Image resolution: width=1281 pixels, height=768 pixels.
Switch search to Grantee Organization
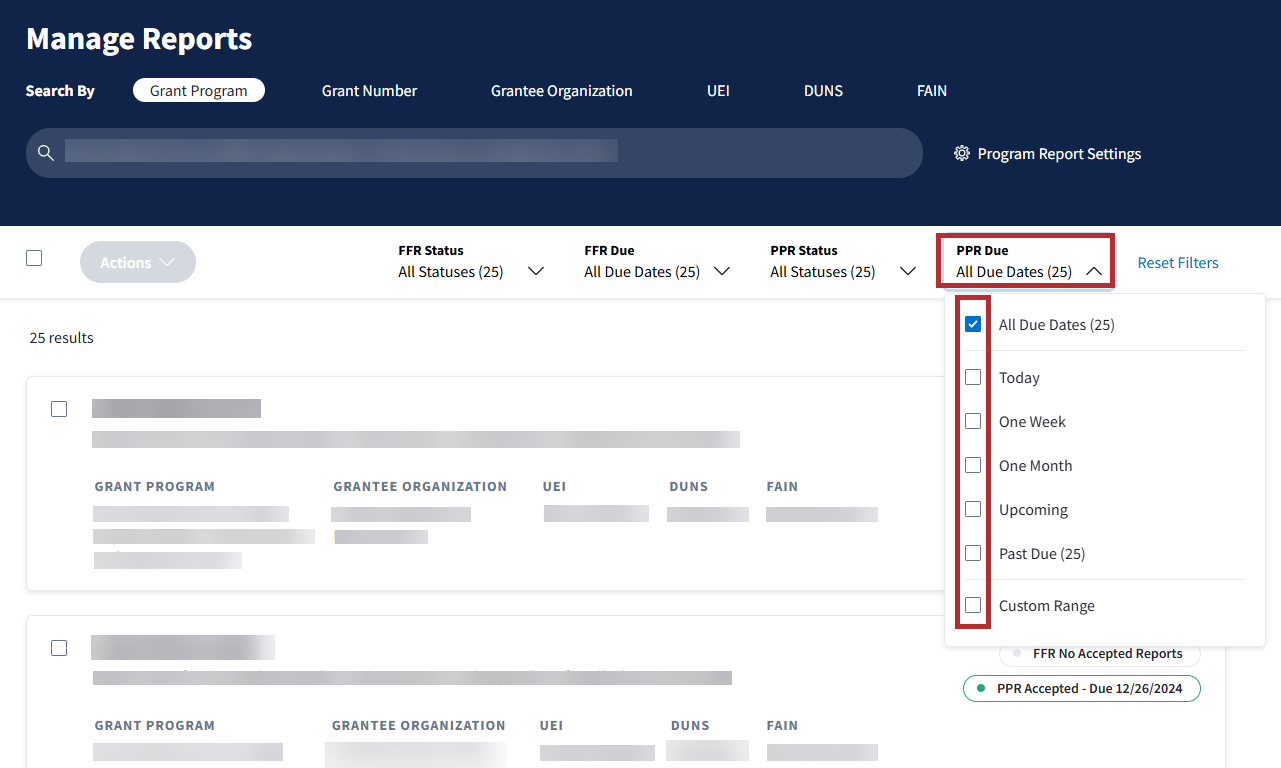coord(561,91)
